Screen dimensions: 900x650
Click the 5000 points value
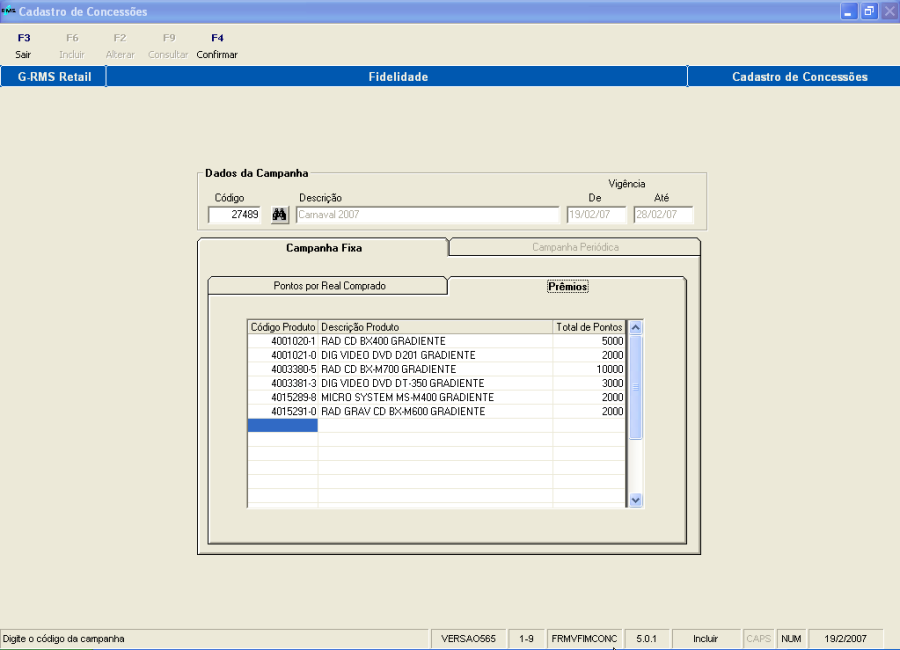pos(612,341)
